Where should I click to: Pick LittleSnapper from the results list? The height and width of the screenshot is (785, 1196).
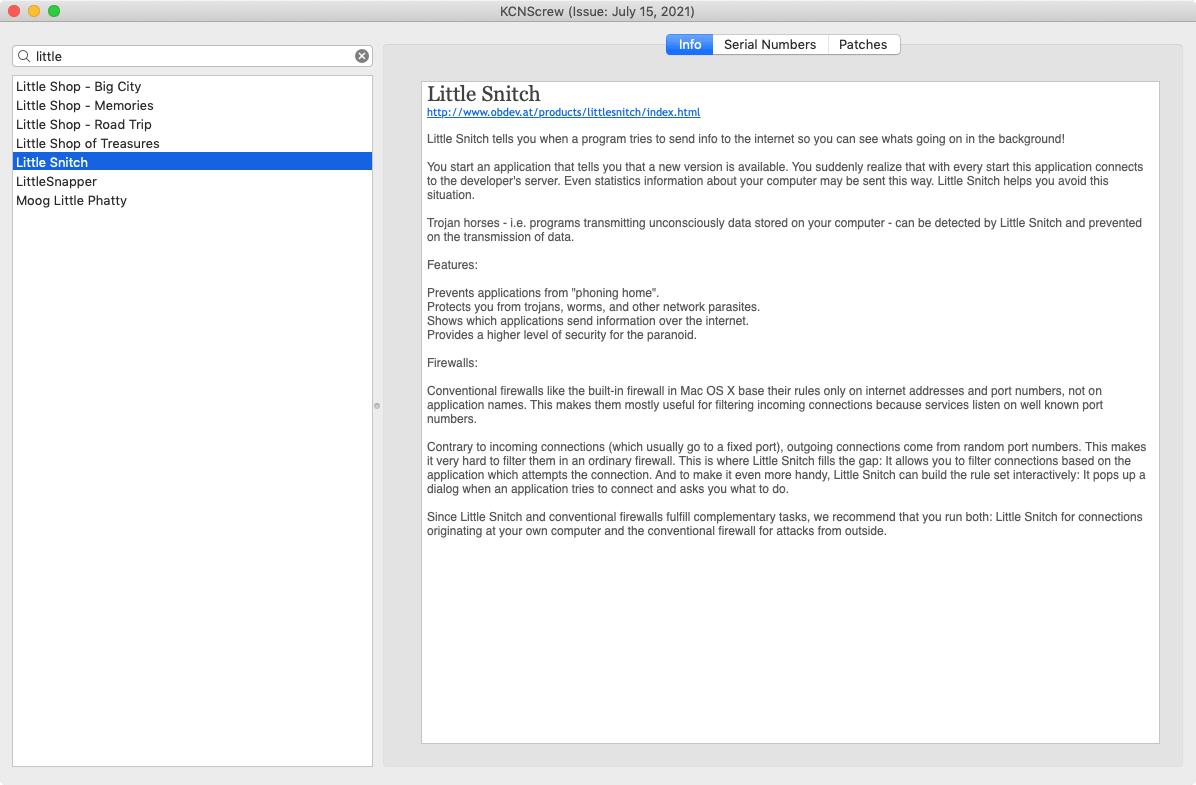(x=56, y=182)
